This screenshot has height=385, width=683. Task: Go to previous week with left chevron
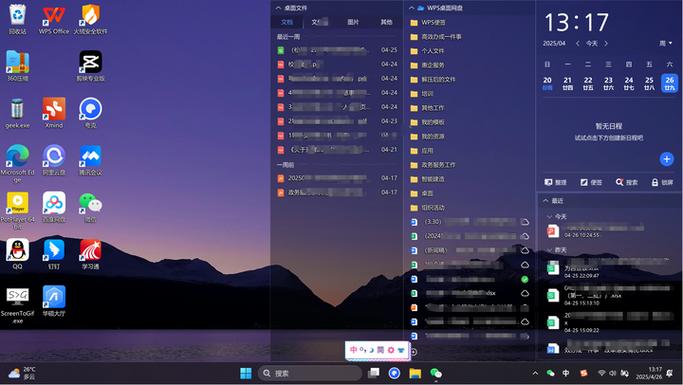577,43
